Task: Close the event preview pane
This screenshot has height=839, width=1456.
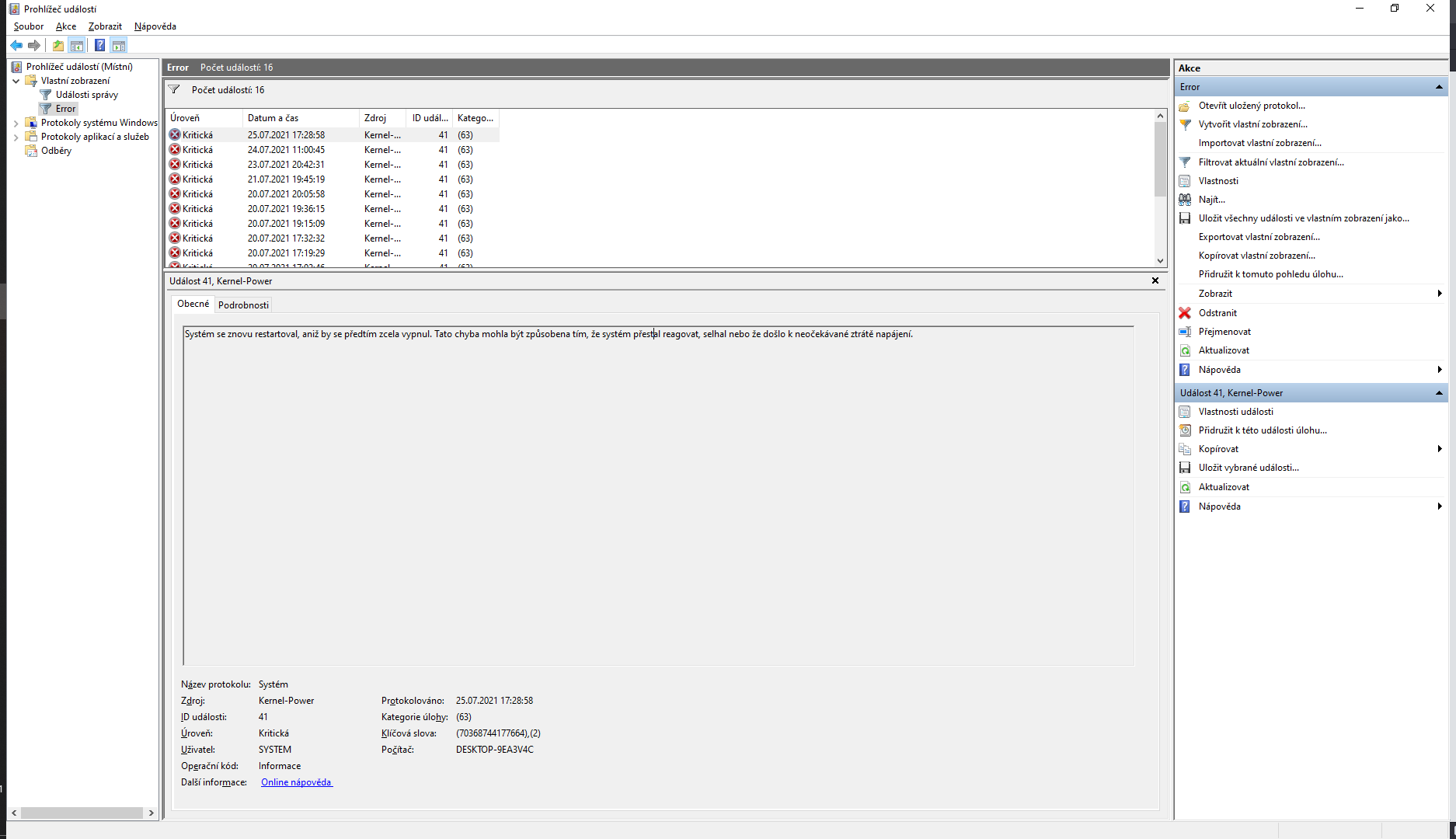Action: 1155,280
